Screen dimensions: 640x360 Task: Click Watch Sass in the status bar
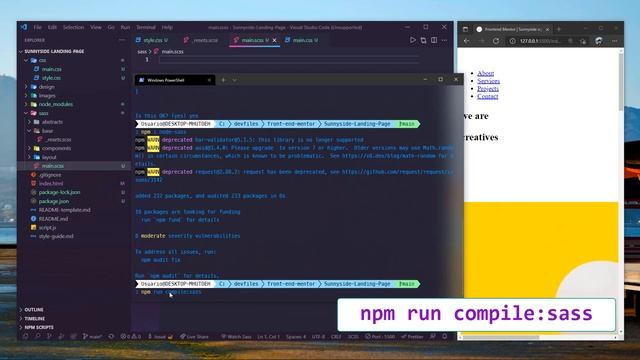pos(236,337)
